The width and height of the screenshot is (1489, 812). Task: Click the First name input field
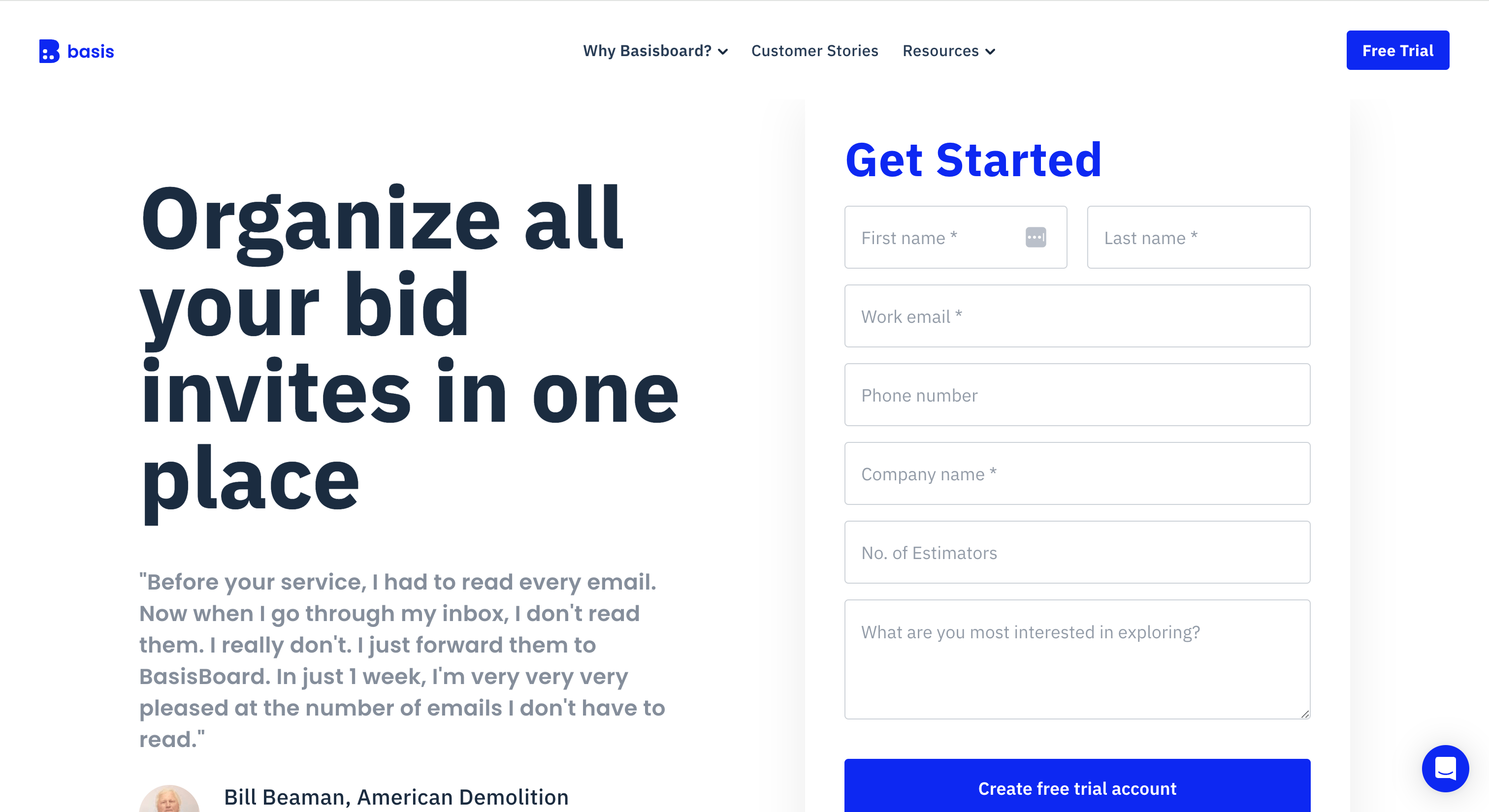[955, 237]
